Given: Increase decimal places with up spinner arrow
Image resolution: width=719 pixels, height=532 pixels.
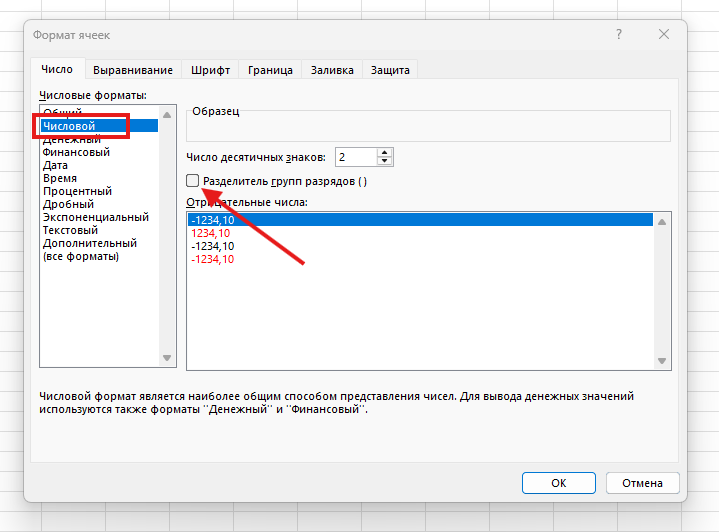Looking at the screenshot, I should (x=386, y=153).
